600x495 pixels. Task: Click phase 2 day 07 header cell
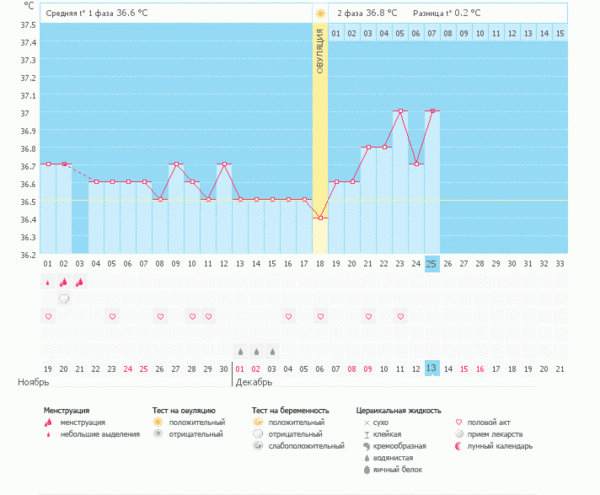tap(432, 33)
